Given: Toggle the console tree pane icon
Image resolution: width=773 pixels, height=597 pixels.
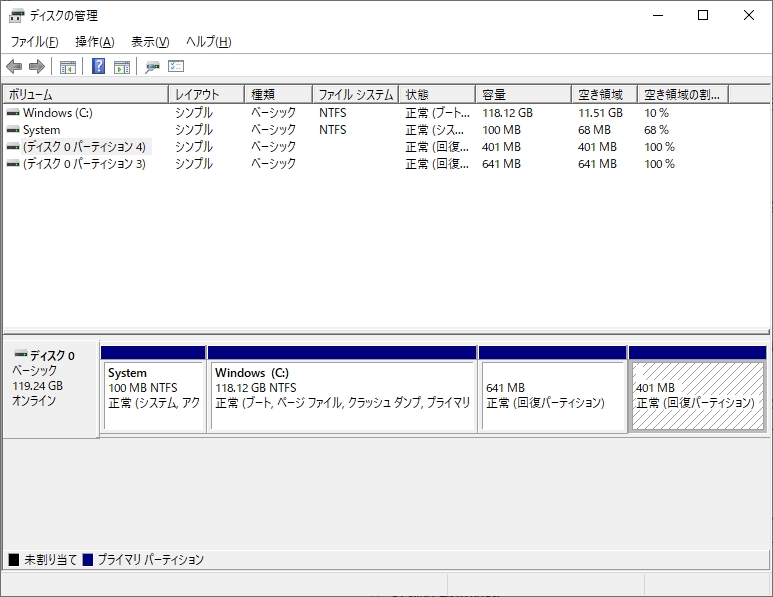Looking at the screenshot, I should [x=68, y=67].
